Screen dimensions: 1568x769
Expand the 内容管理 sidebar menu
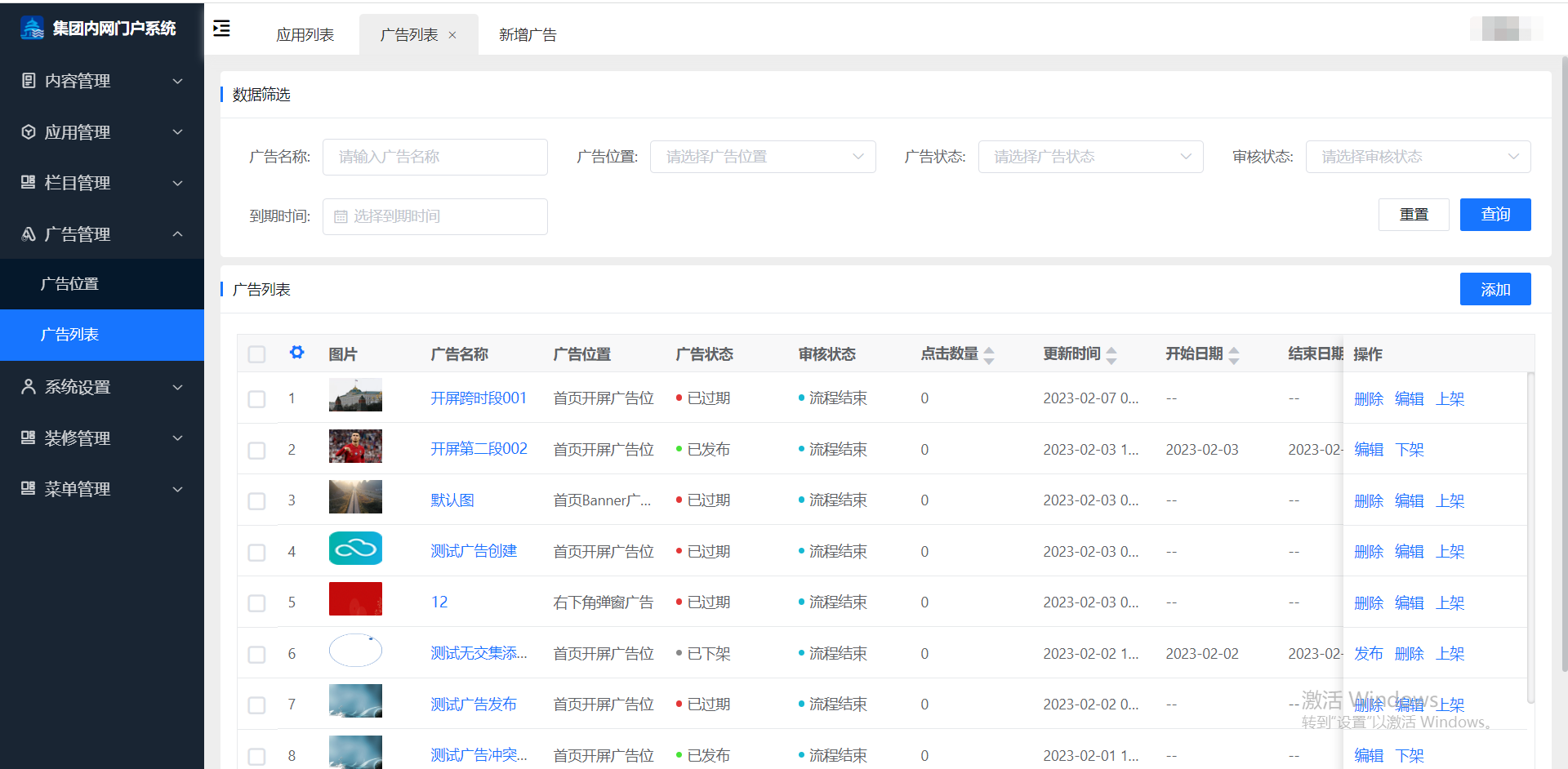pyautogui.click(x=102, y=81)
